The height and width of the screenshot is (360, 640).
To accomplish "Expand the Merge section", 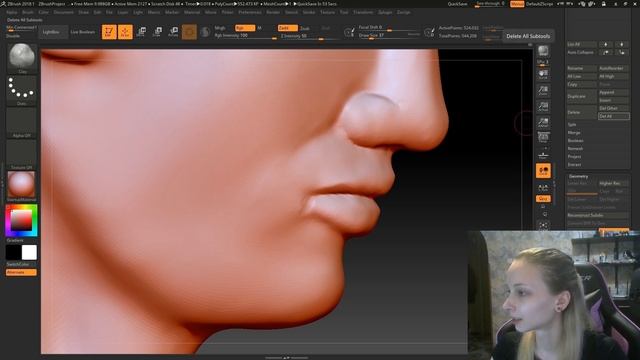I will (x=574, y=133).
